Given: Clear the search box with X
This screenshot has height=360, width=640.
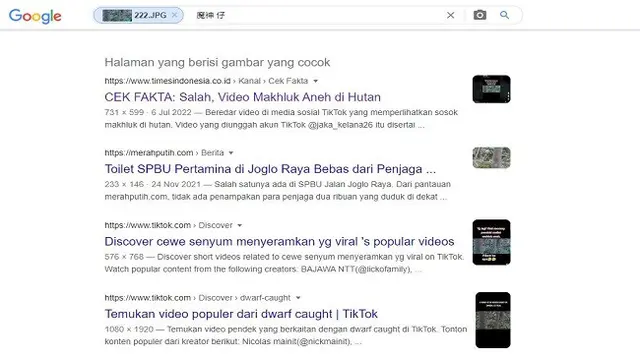Looking at the screenshot, I should [x=451, y=15].
